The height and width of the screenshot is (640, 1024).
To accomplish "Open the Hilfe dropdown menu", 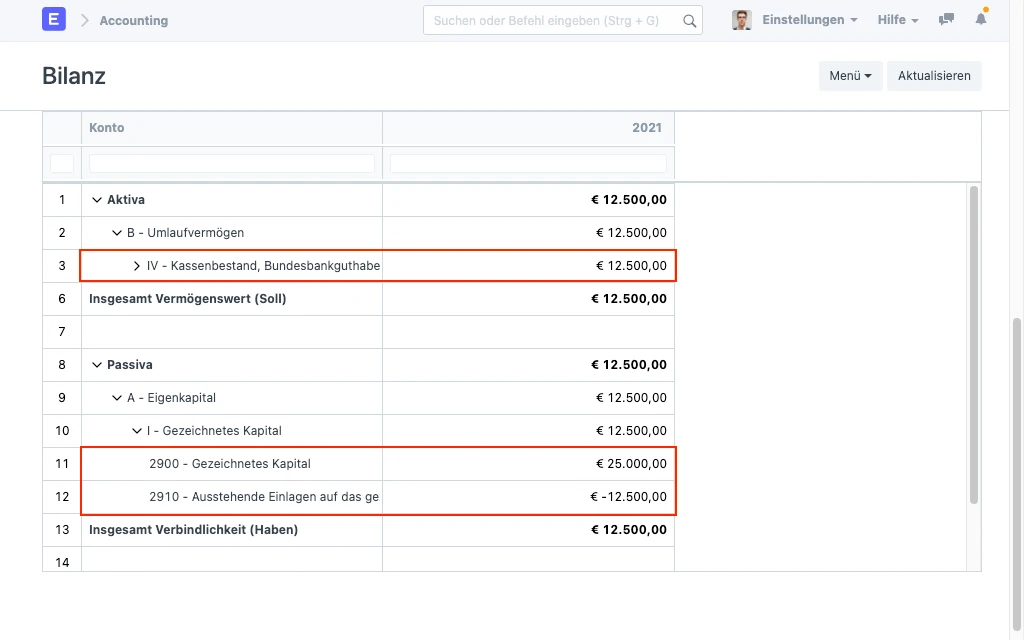I will 897,20.
